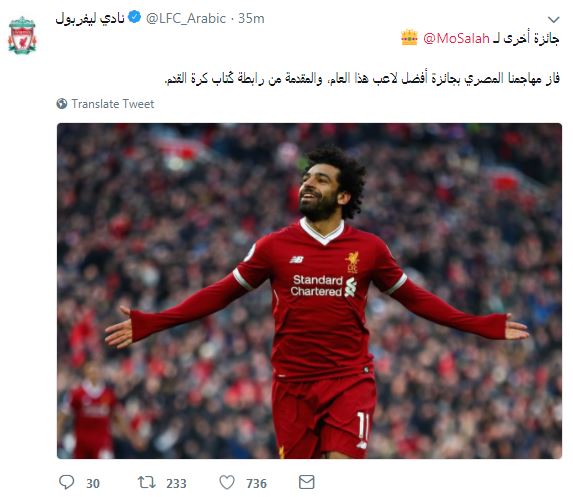
Task: Click the retweet count 233
Action: tap(176, 483)
